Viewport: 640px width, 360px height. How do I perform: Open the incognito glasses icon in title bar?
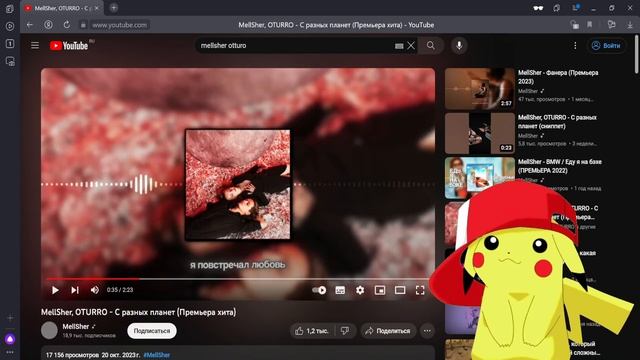(x=538, y=8)
